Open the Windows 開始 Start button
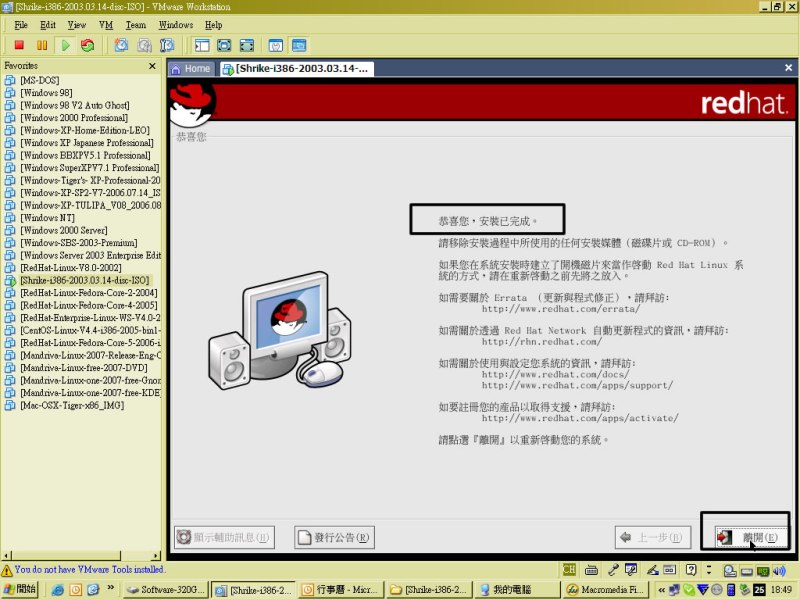The width and height of the screenshot is (800, 600). [x=20, y=589]
